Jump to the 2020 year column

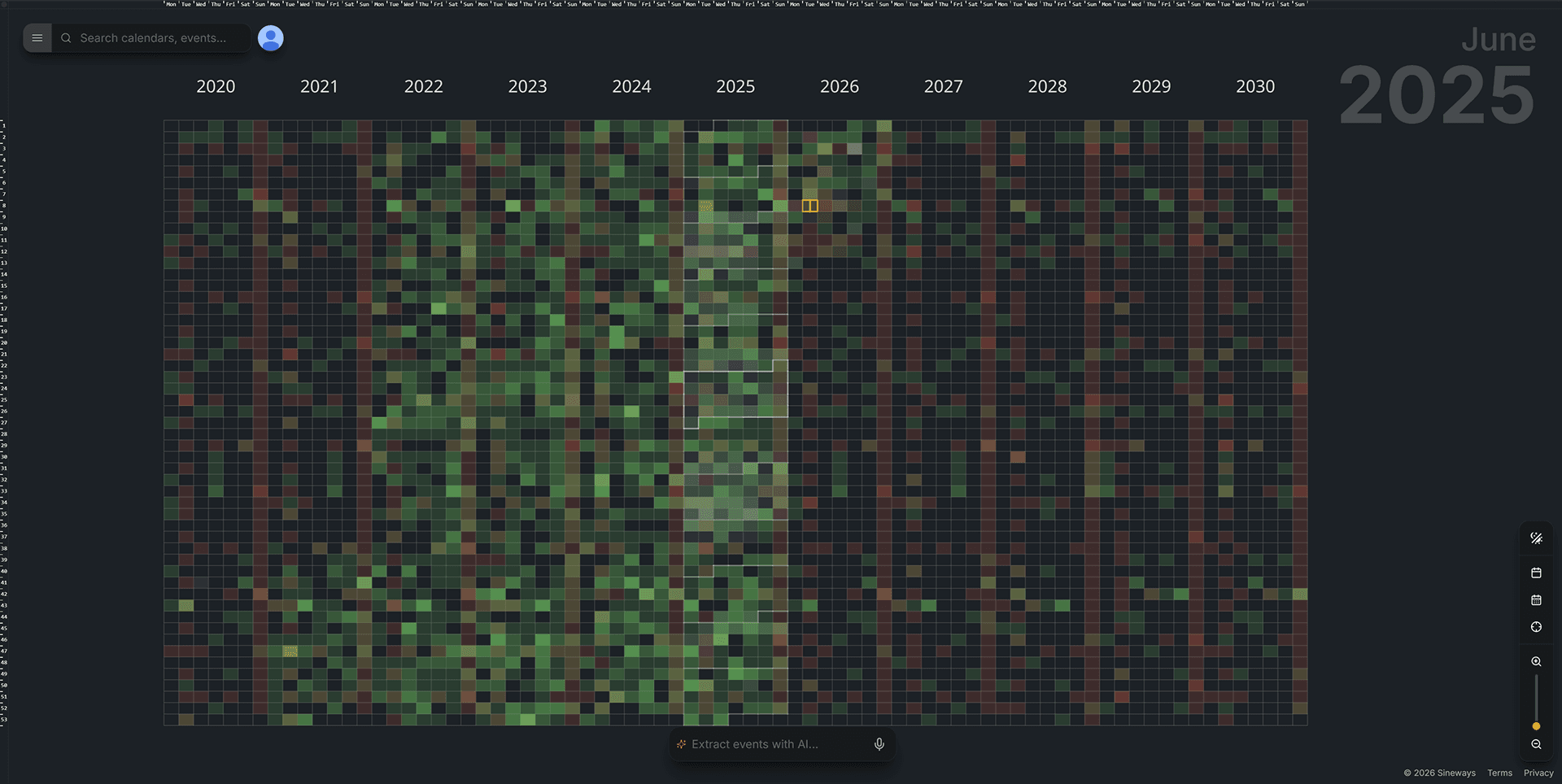[x=216, y=86]
